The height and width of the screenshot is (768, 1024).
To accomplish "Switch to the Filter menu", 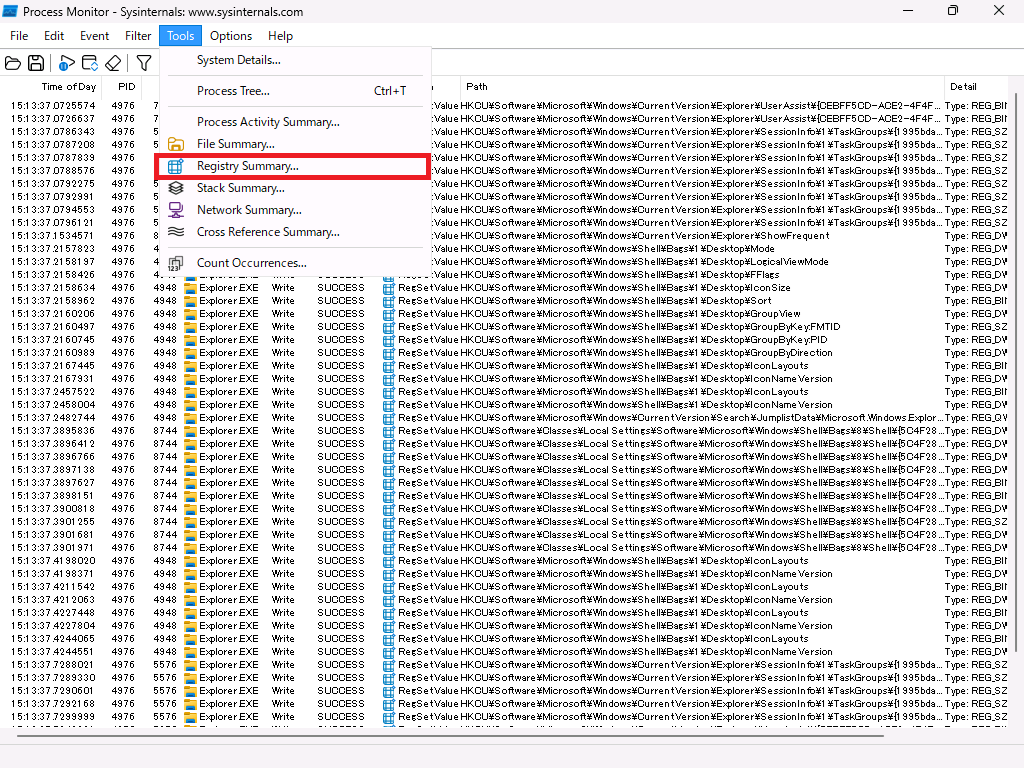I will click(137, 35).
